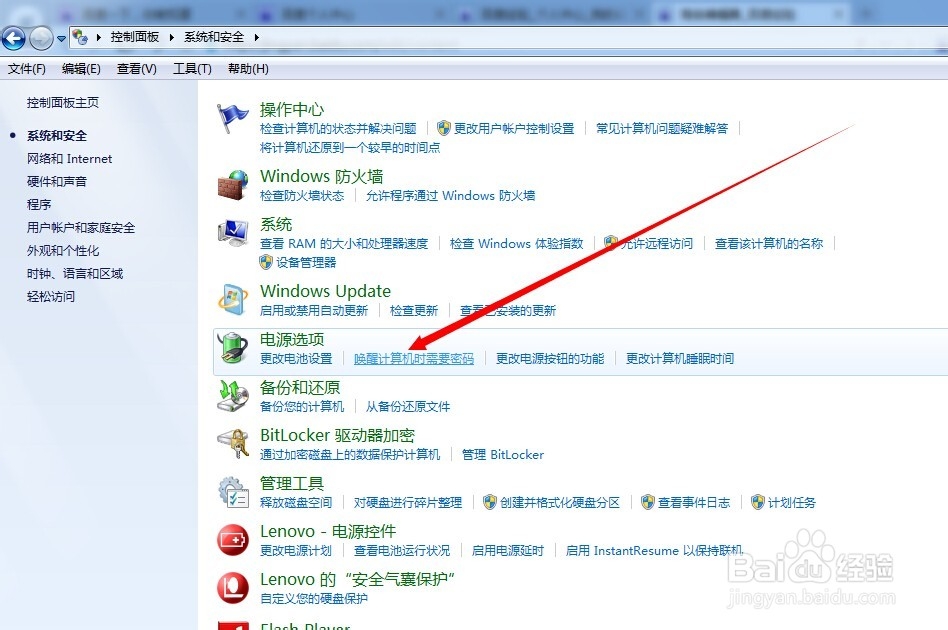Image resolution: width=948 pixels, height=630 pixels.
Task: Click 控制面板 breadcrumb in address bar
Action: 134,37
